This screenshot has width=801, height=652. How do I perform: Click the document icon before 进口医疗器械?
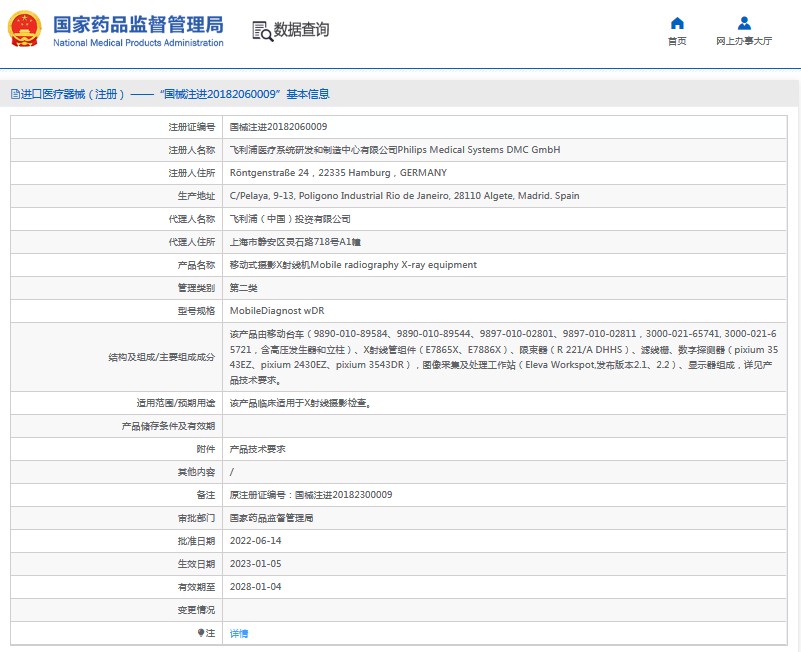click(14, 94)
